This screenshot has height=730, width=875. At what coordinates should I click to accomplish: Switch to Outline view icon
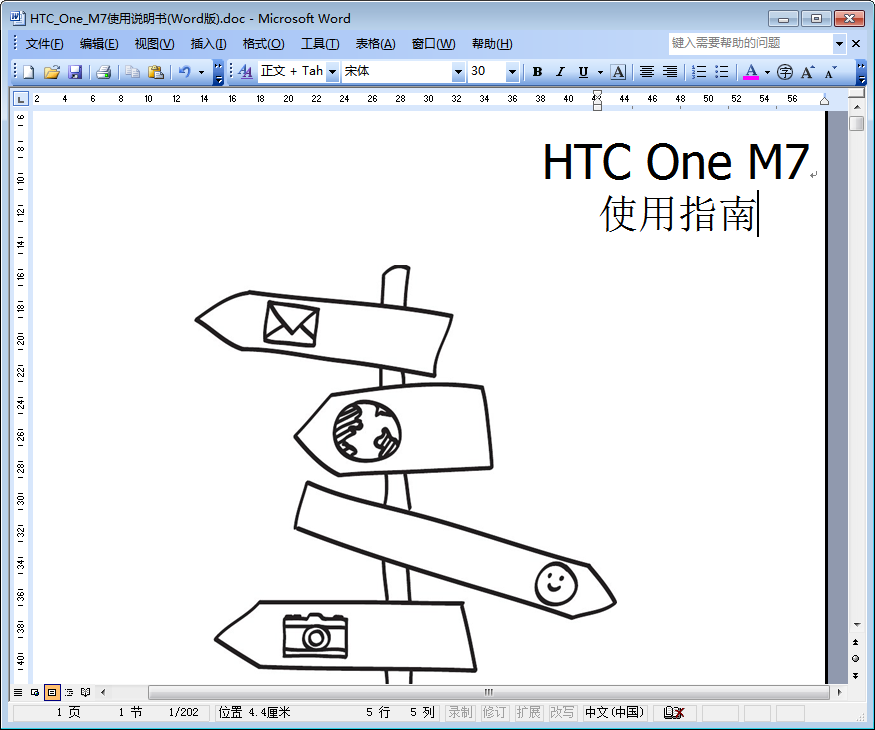point(69,693)
